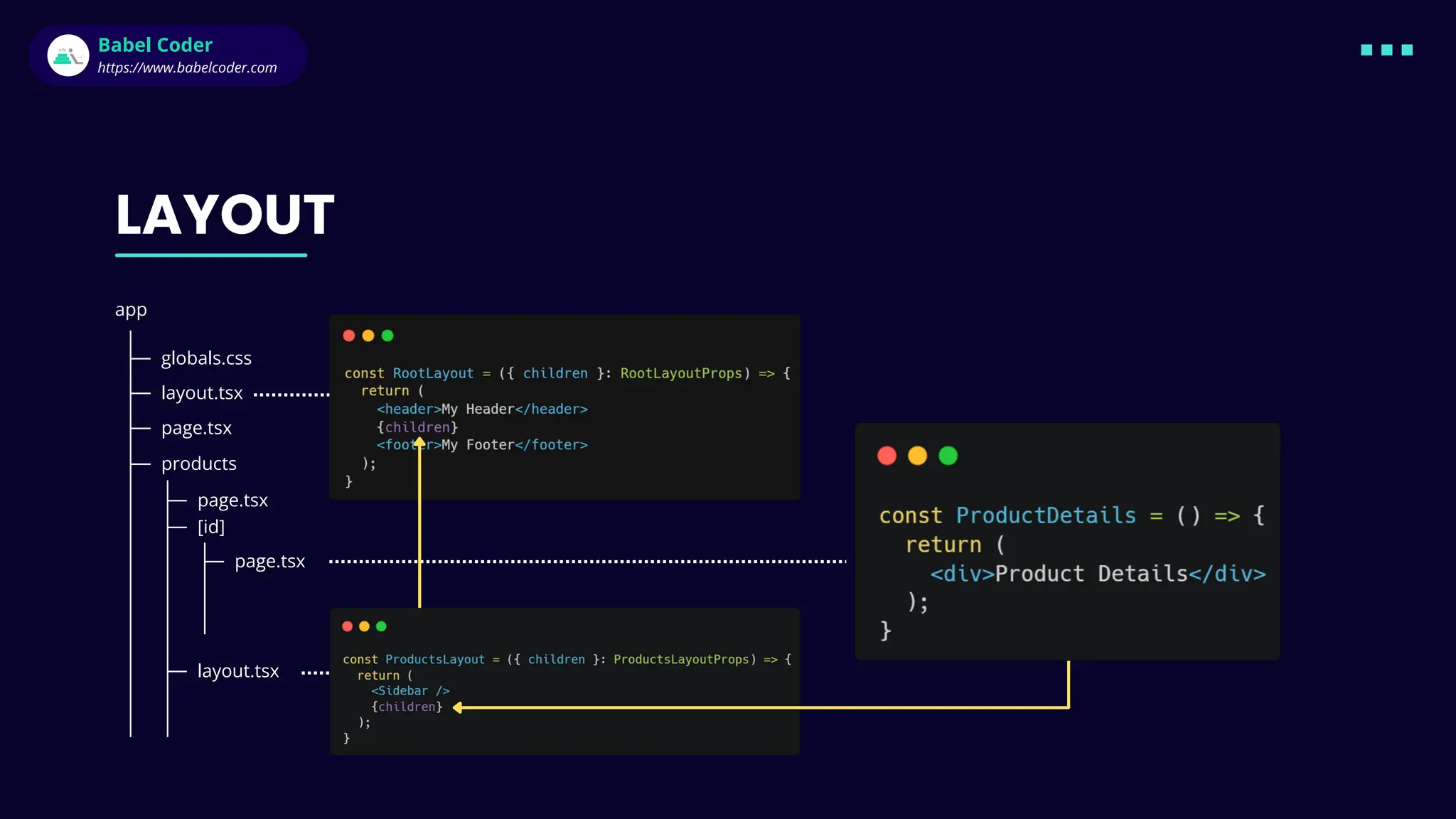The width and height of the screenshot is (1456, 819).
Task: Click the <Sidebar /> line
Action: click(410, 691)
